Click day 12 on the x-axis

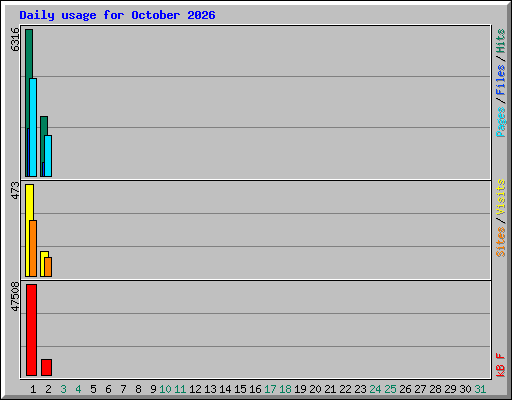point(195,389)
